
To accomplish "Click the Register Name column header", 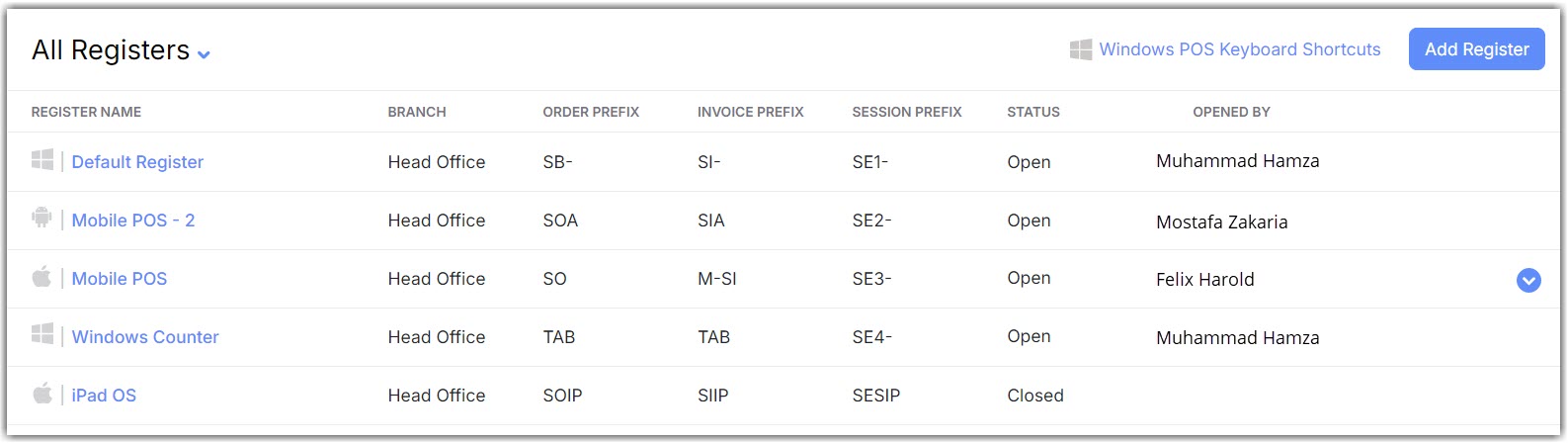I will 86,112.
